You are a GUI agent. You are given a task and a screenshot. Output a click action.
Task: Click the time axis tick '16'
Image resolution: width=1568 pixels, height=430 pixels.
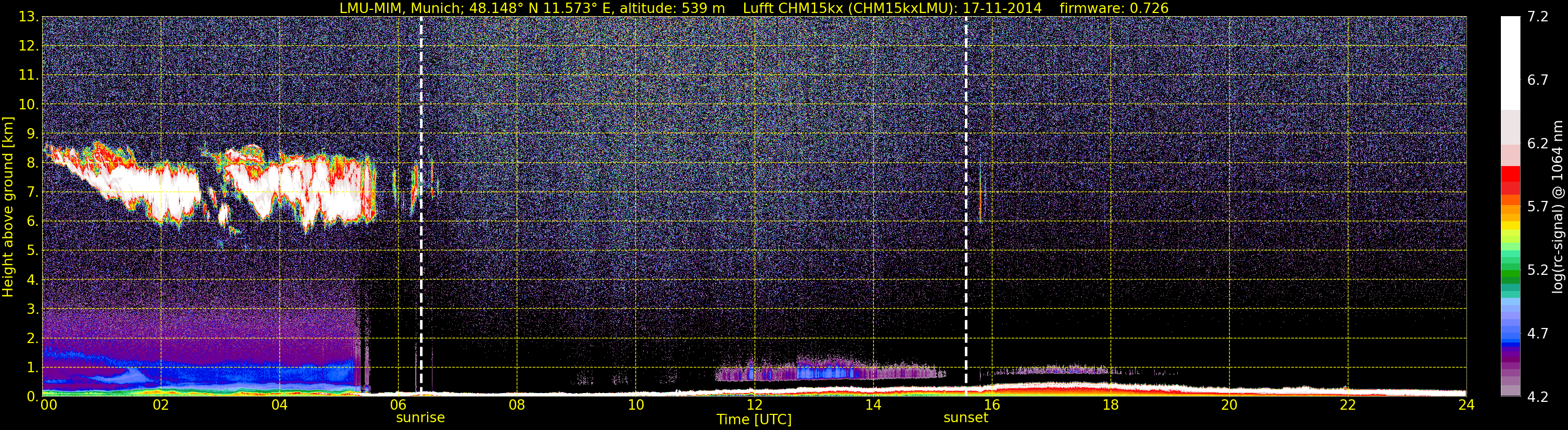[x=991, y=406]
